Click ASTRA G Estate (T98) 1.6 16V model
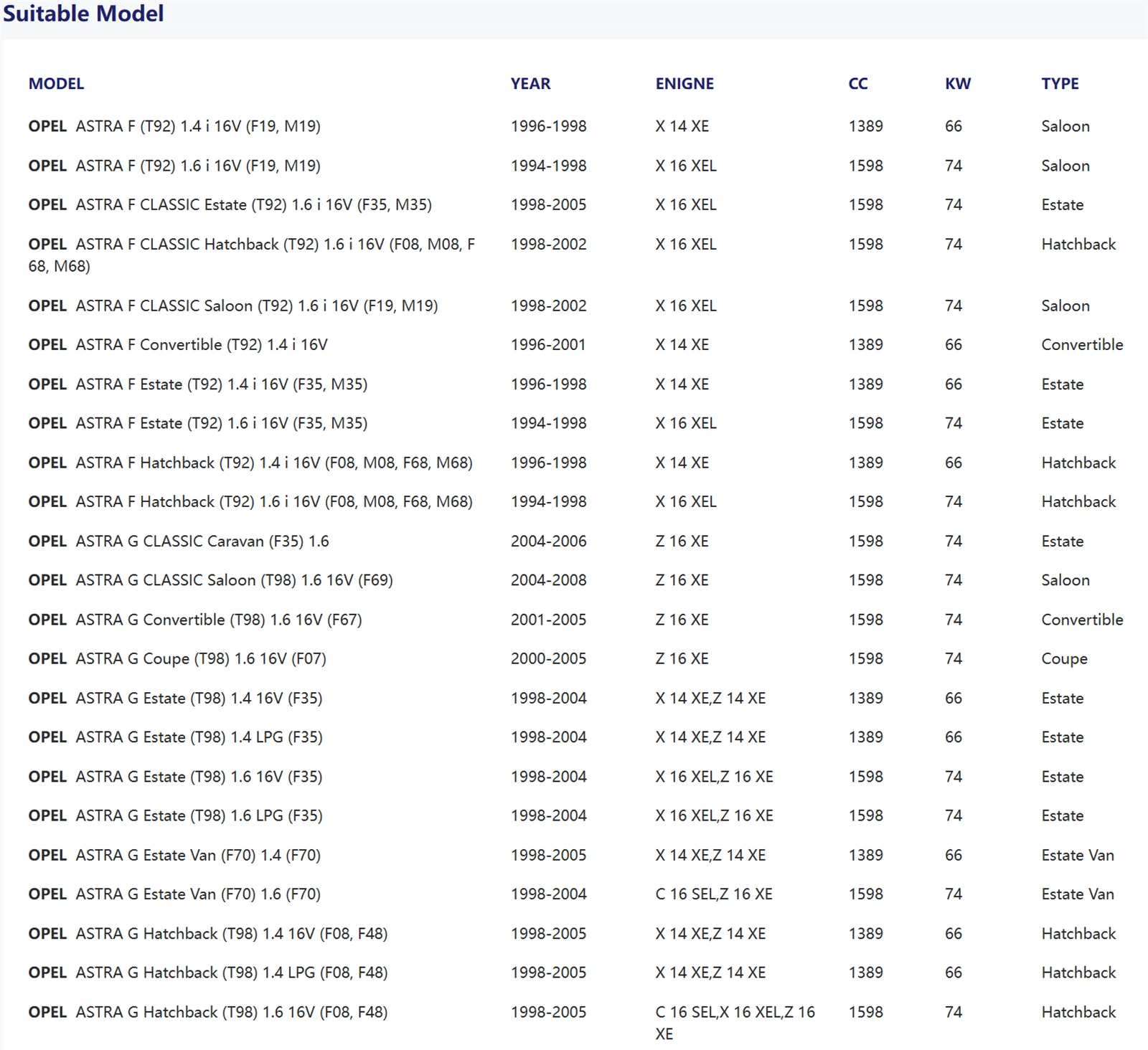Viewport: 1148px width, 1050px height. point(176,776)
